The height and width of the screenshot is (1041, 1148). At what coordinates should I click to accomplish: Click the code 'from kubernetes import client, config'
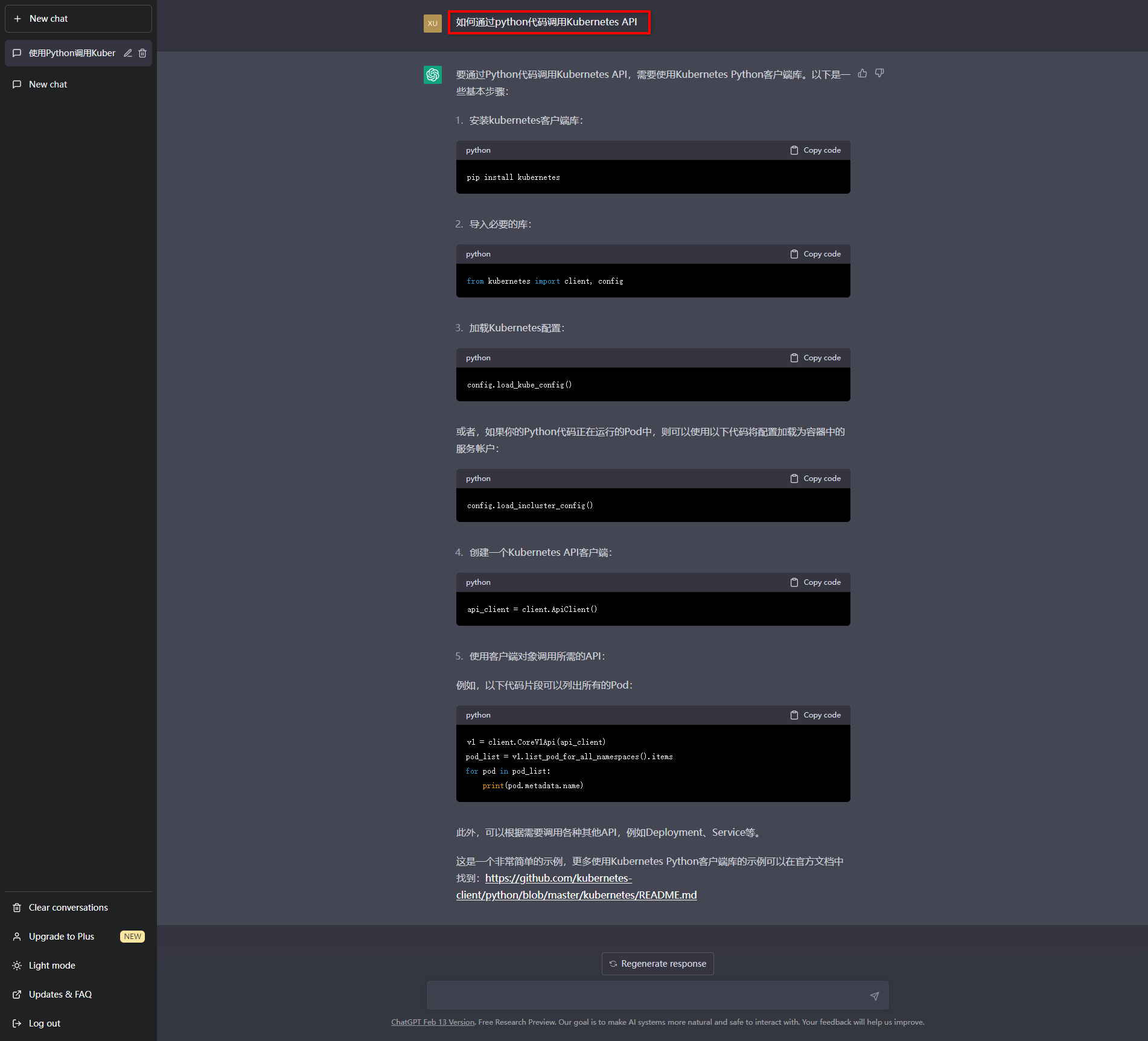click(x=545, y=281)
